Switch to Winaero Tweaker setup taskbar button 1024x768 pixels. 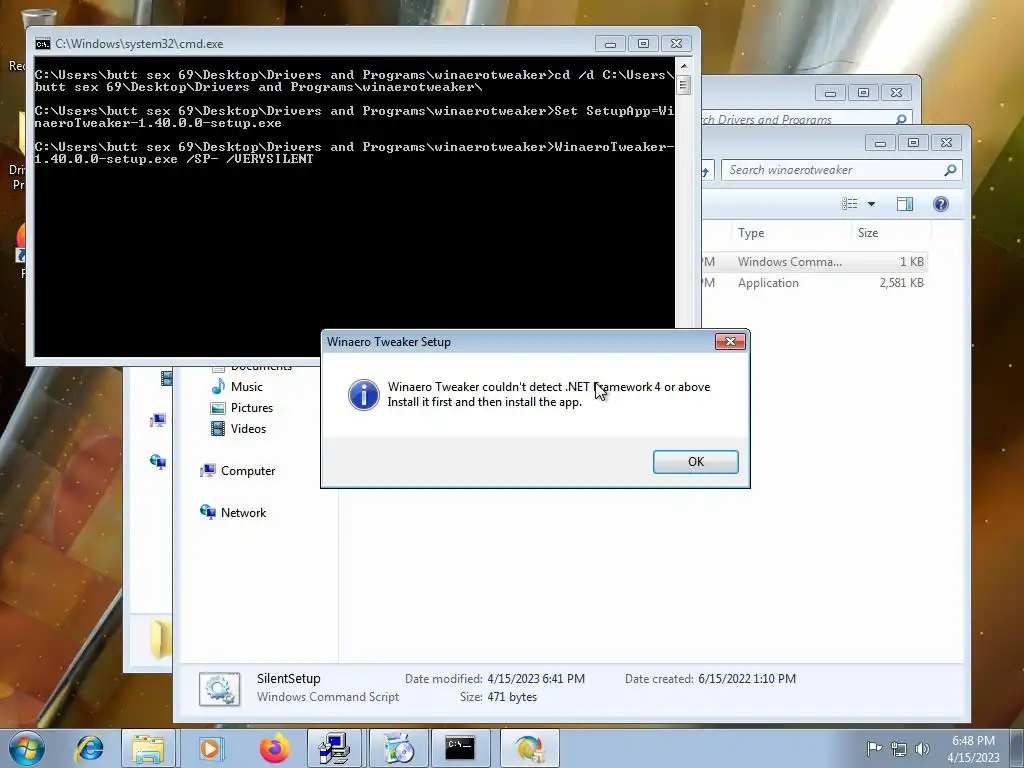tap(530, 748)
